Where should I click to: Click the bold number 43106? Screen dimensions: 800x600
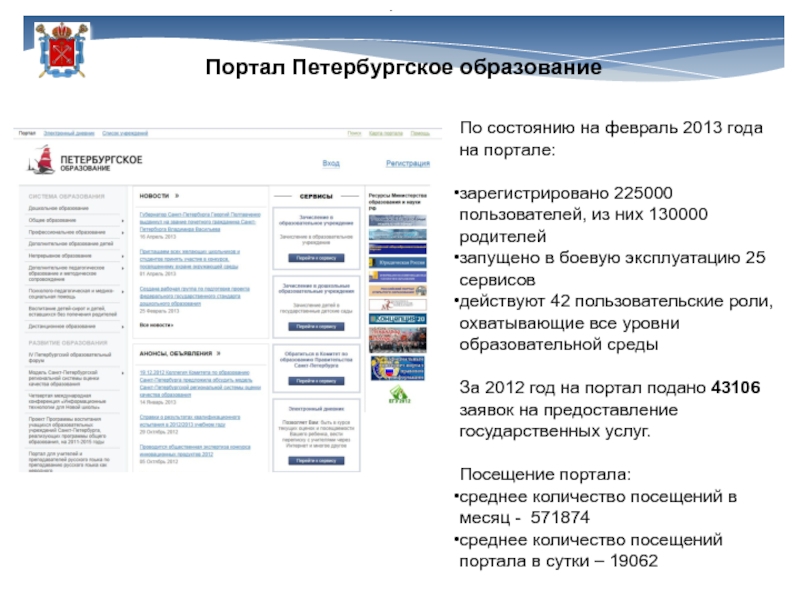tap(735, 388)
